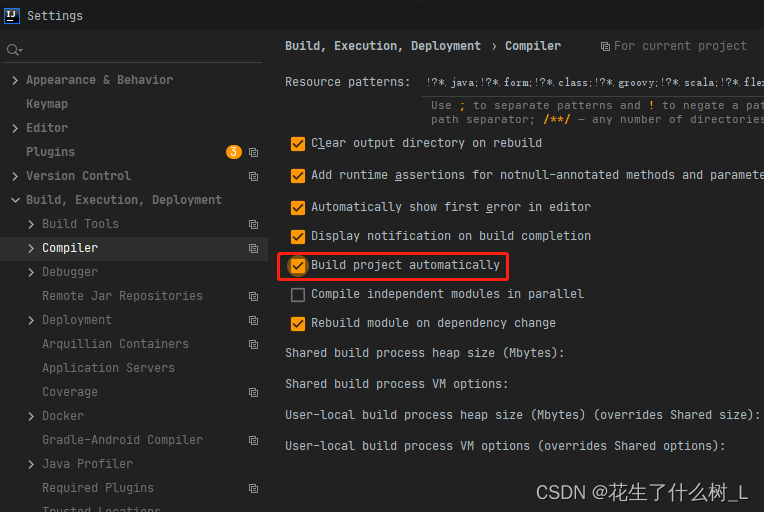Screen dimensions: 764x512
Task: Click Build, Execution, Deployment breadcrumb link
Action: pyautogui.click(x=383, y=46)
